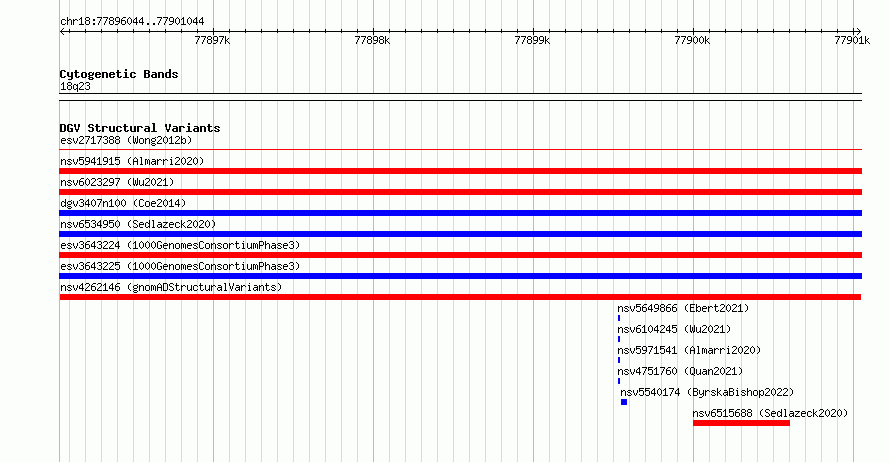This screenshot has width=890, height=462.
Task: Click the red bar under esv3643224
Action: 460,255
